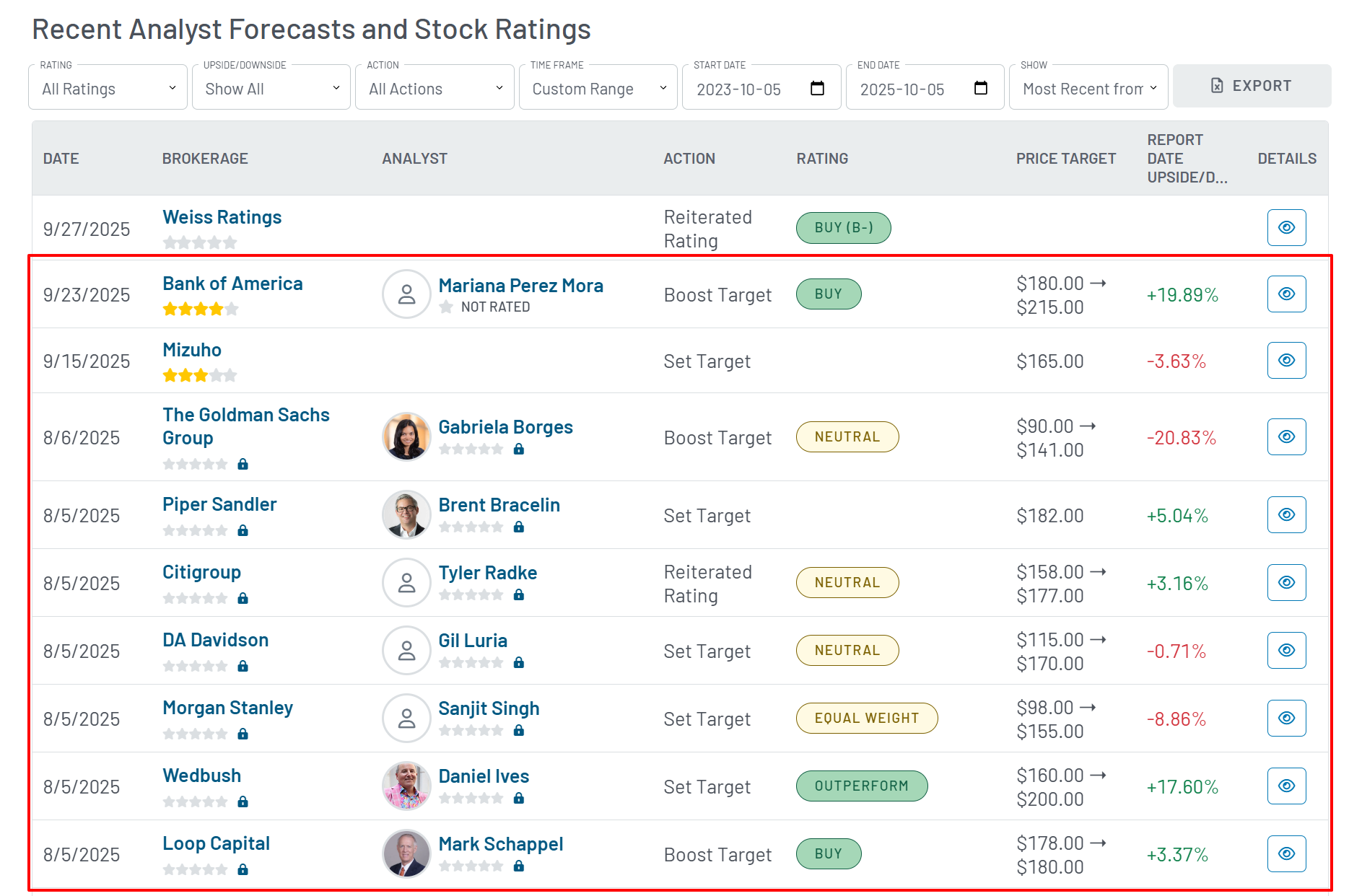Select the +19.89% upside value
This screenshot has width=1349, height=896.
pos(1182,295)
